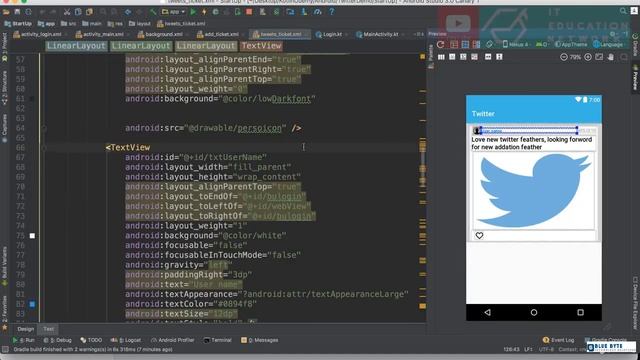
Task: Open the Project side panel
Action: point(4,48)
